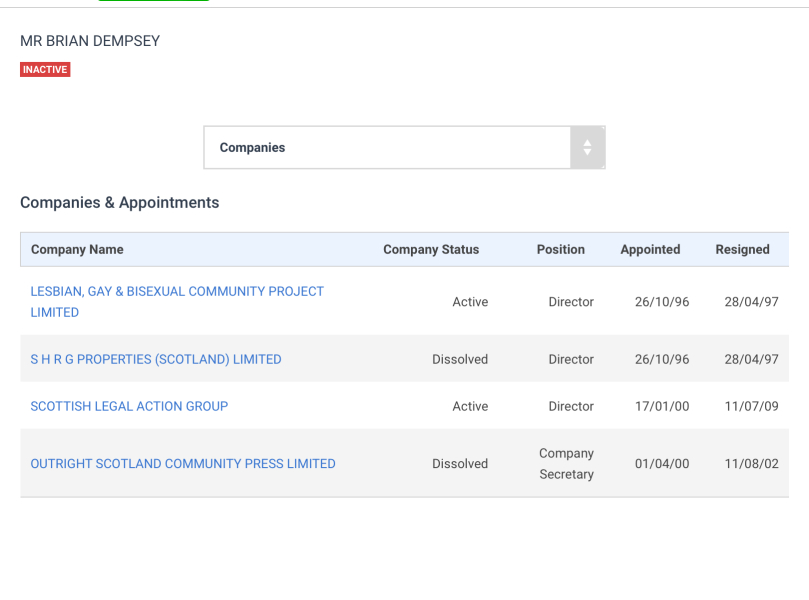Click the Position column header

click(x=560, y=249)
